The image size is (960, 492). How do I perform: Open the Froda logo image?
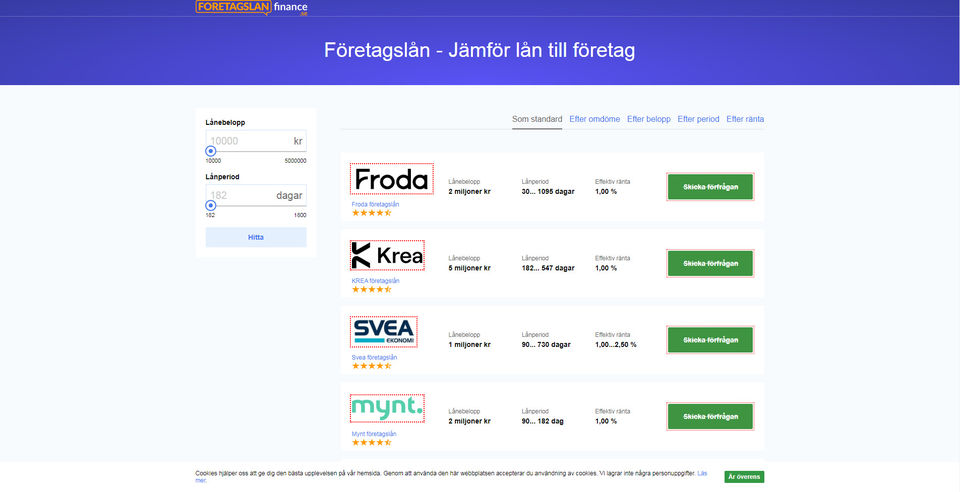coord(391,179)
